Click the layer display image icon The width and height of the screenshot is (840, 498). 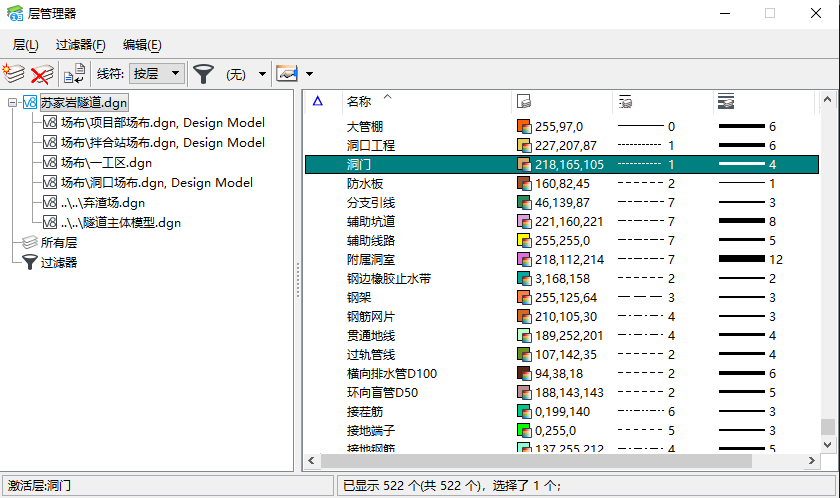point(288,74)
